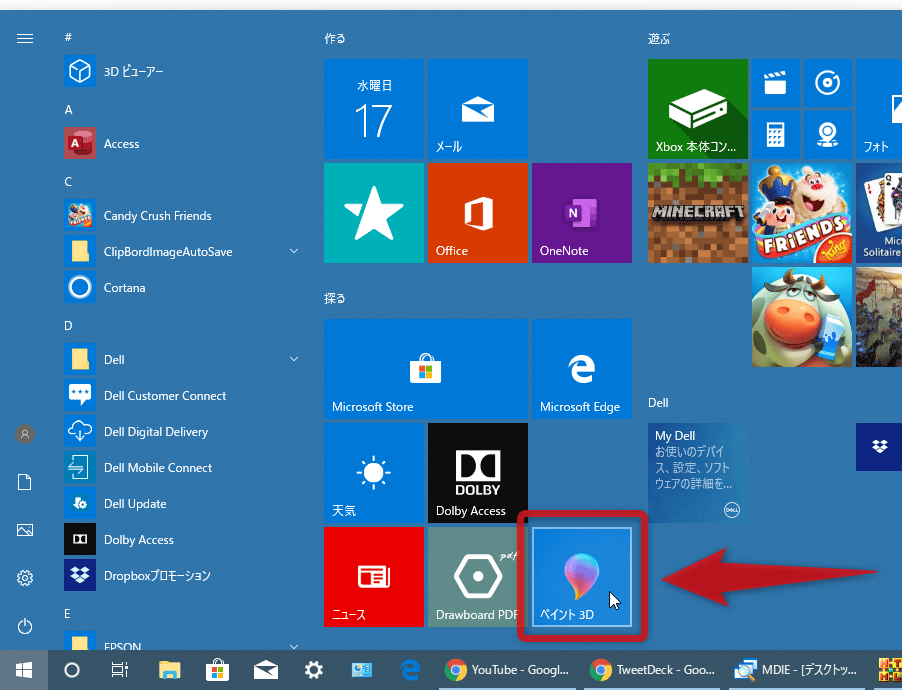Open the calendar tile showing 17
902x690 pixels.
tap(373, 109)
